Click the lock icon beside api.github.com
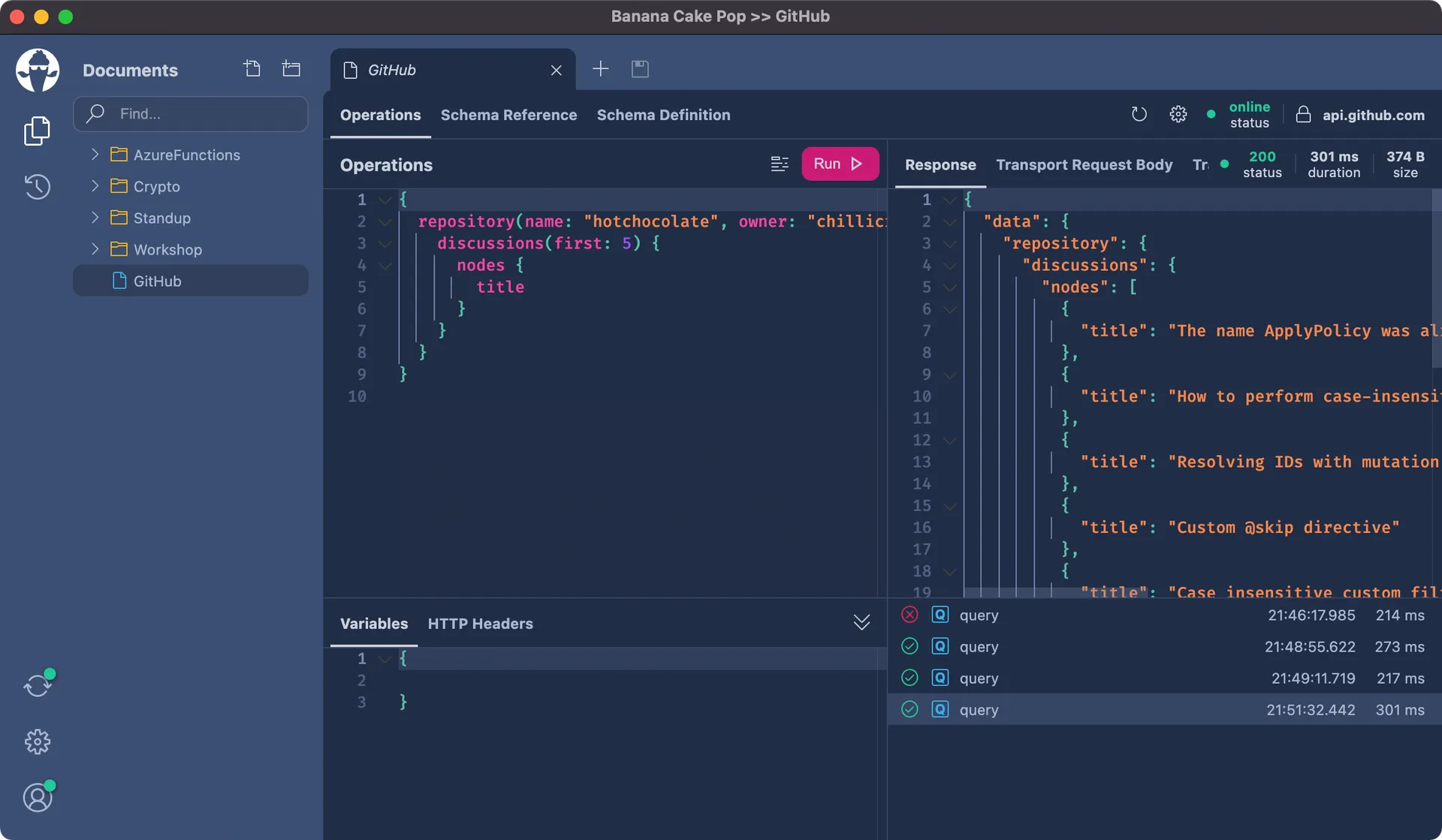This screenshot has width=1442, height=840. (x=1303, y=114)
